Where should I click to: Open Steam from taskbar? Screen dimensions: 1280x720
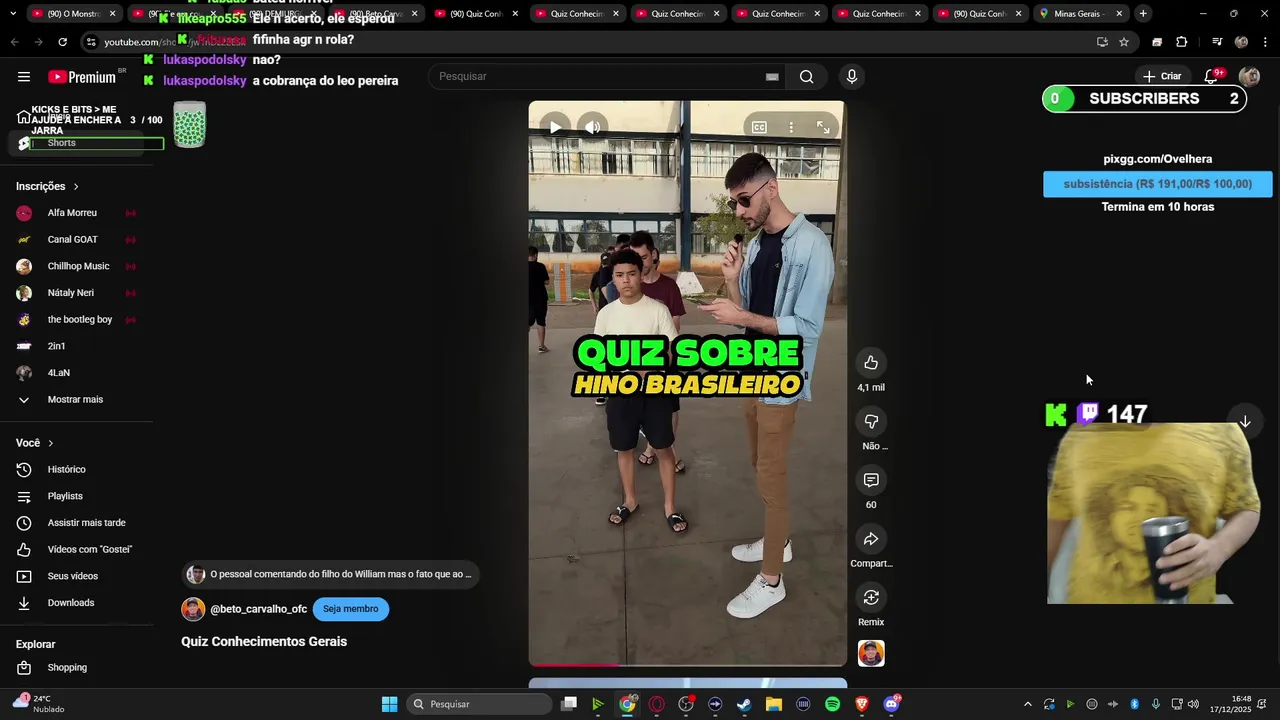click(744, 704)
